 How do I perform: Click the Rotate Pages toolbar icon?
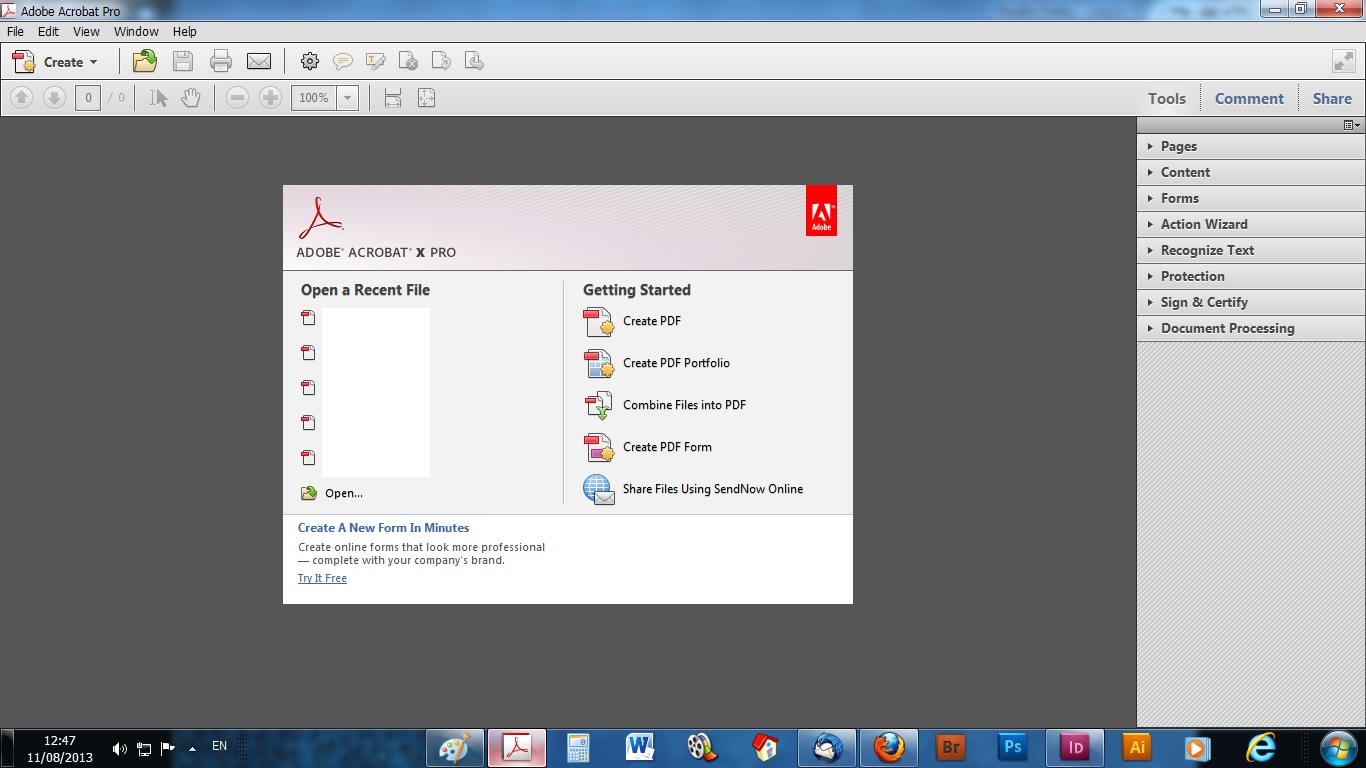pyautogui.click(x=441, y=61)
